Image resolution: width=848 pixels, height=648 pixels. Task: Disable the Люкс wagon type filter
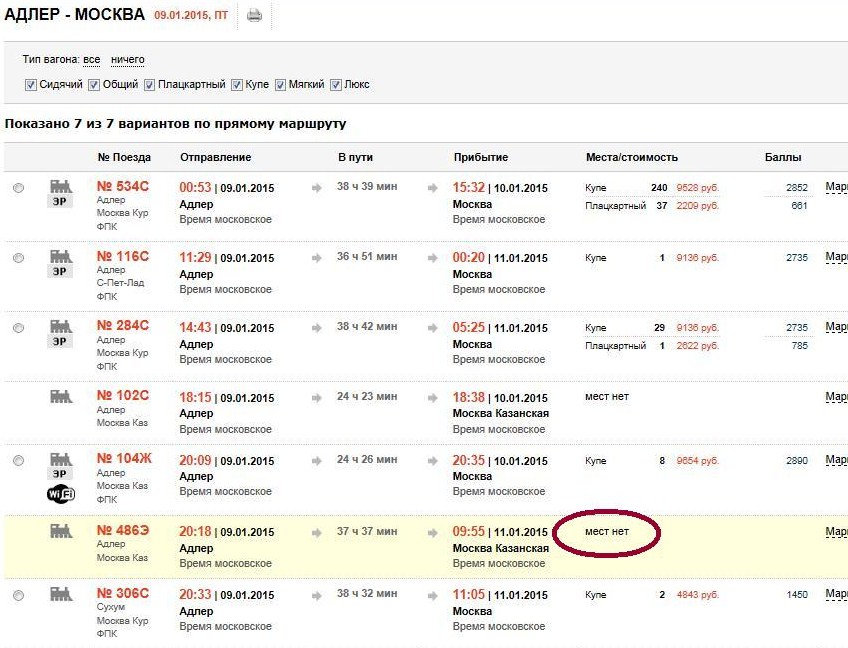336,85
